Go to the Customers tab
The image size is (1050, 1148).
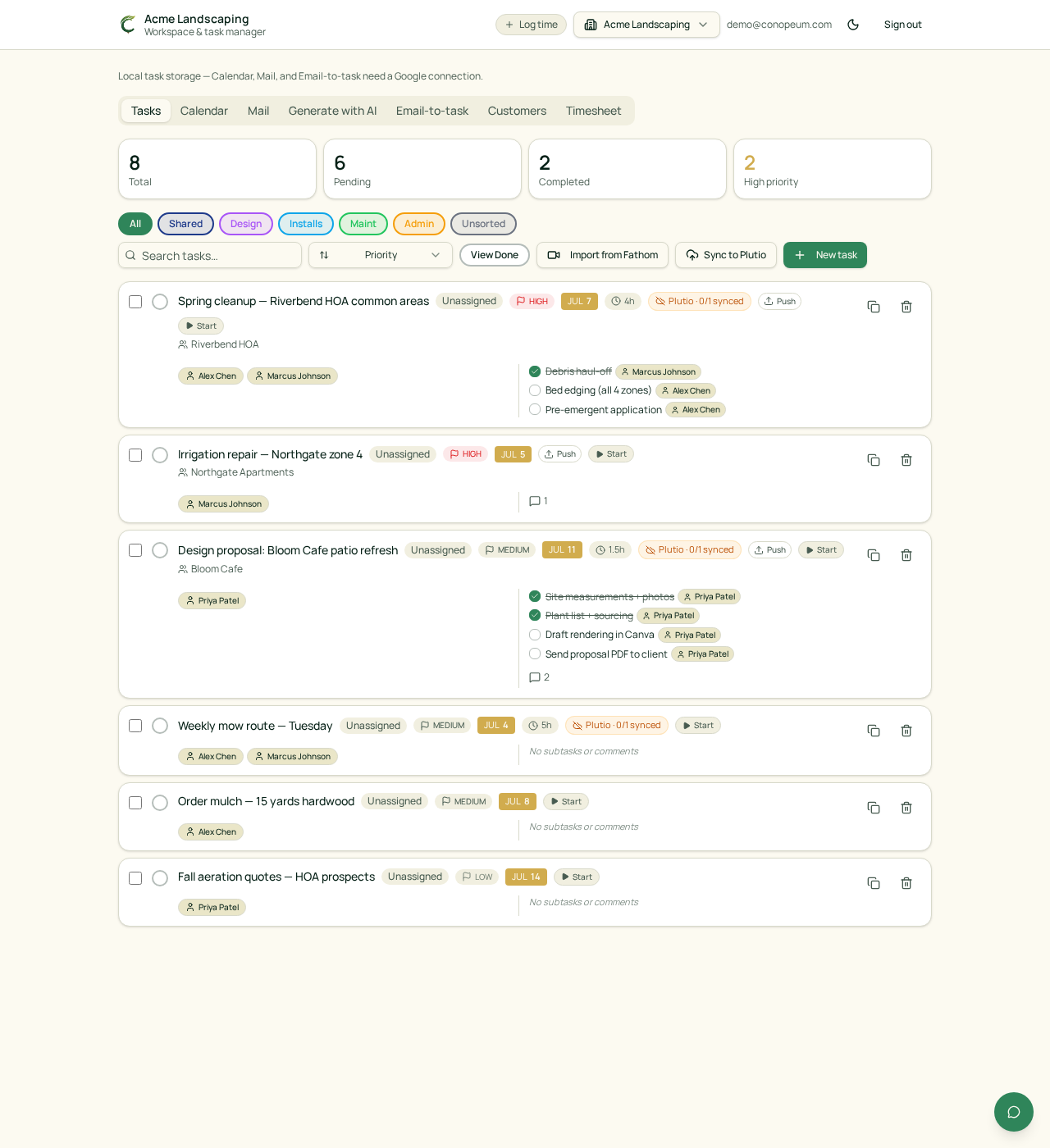517,111
